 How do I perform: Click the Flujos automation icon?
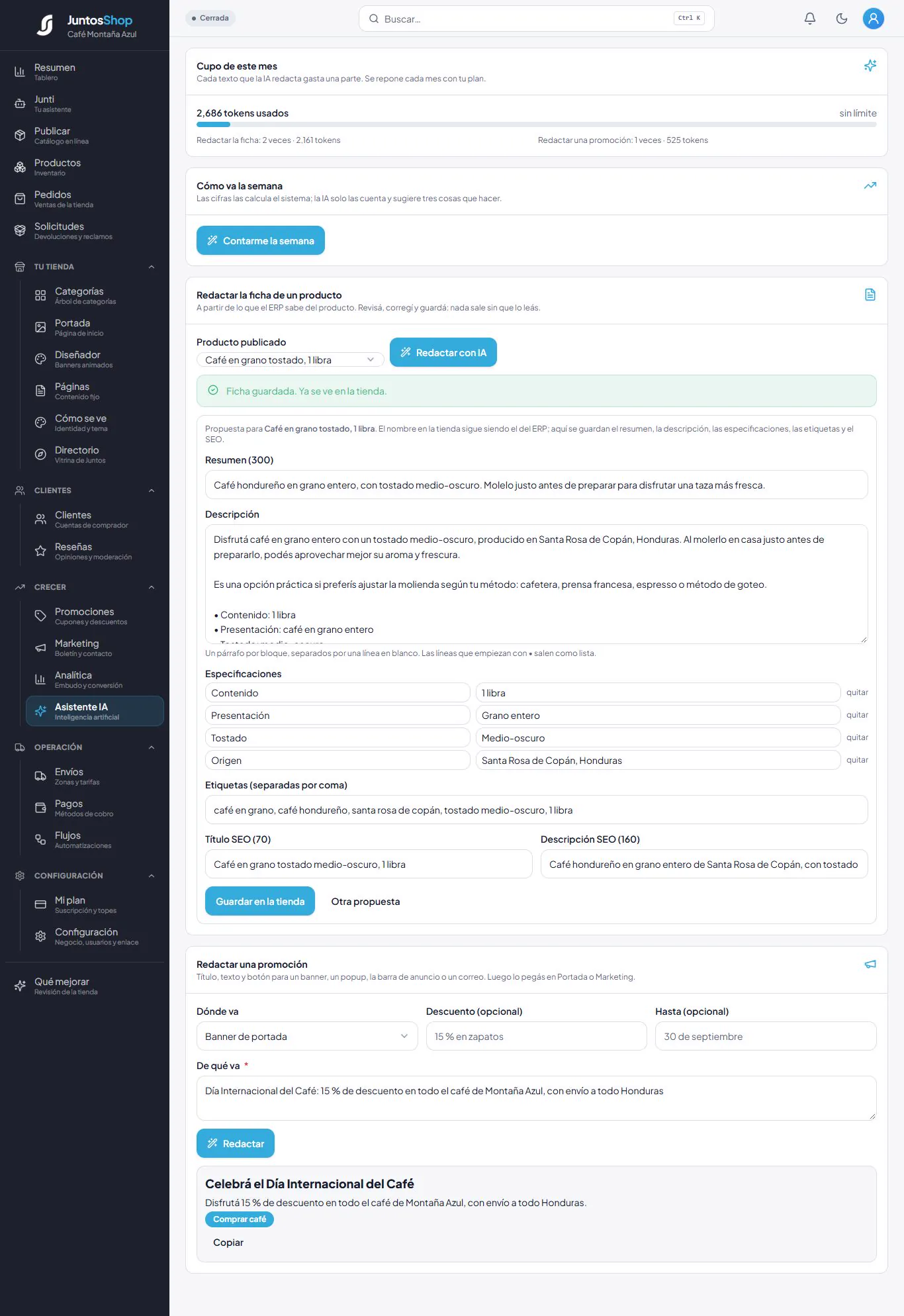[x=40, y=839]
